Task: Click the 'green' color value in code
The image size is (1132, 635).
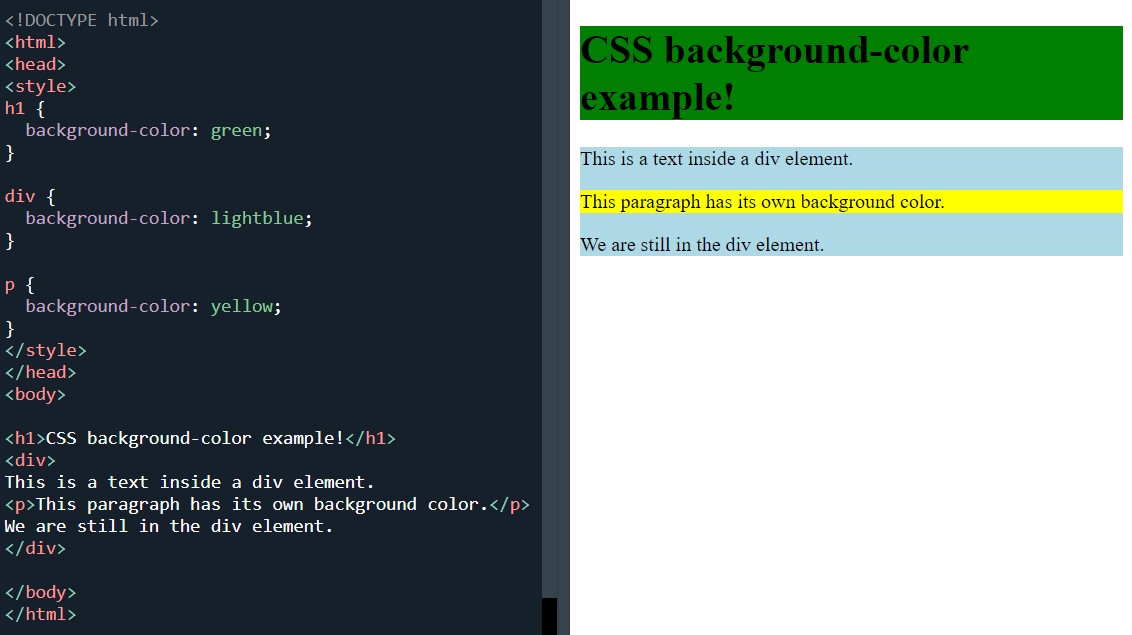Action: point(236,131)
